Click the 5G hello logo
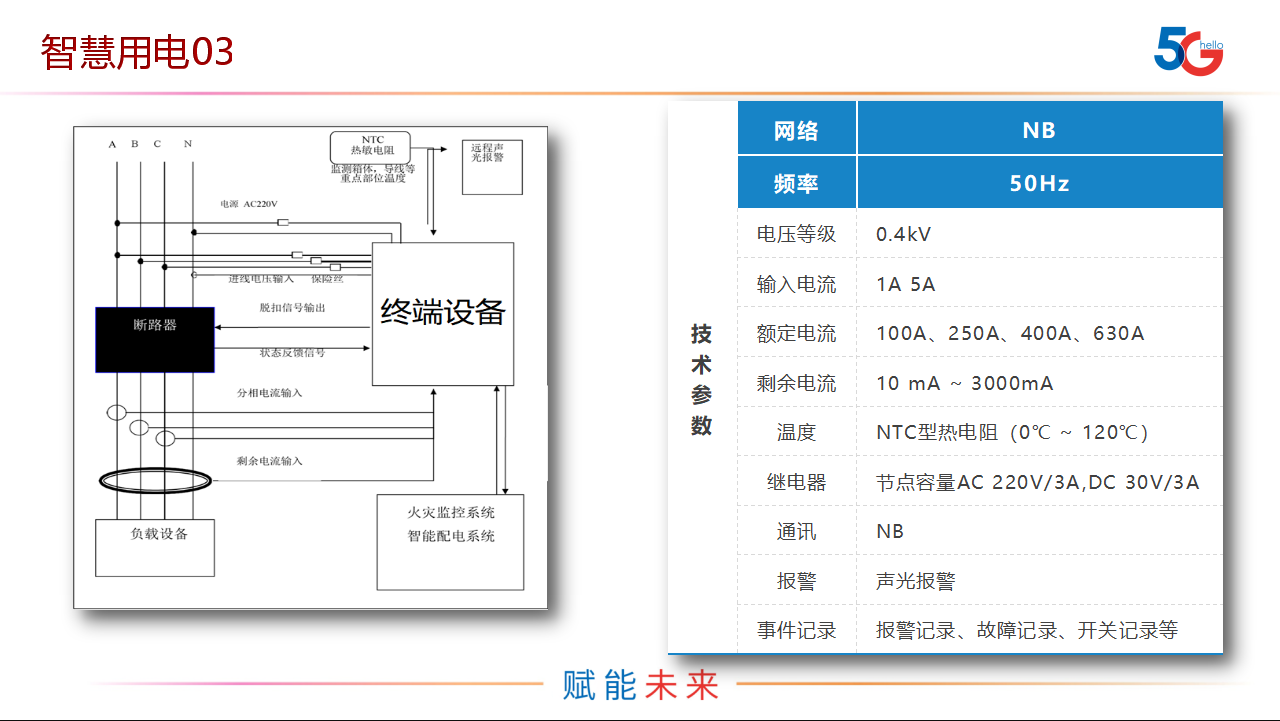Viewport: 1280px width, 721px height. click(x=1187, y=50)
